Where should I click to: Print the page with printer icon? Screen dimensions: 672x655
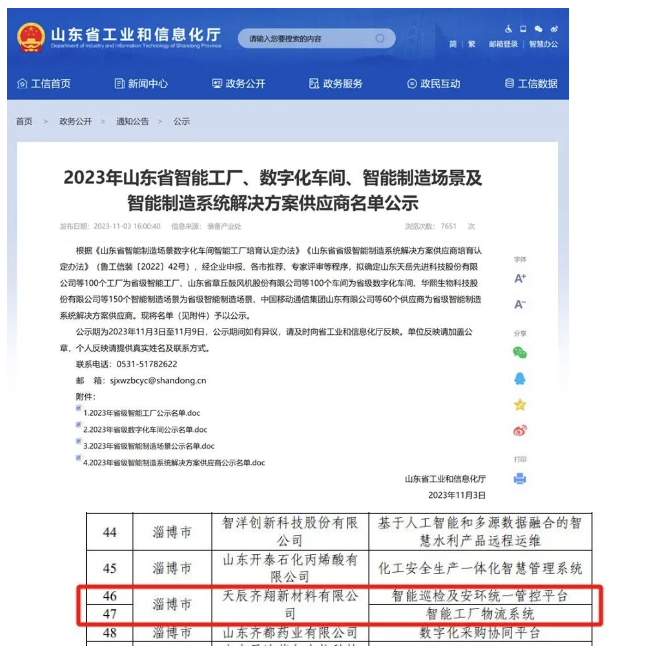click(x=520, y=478)
